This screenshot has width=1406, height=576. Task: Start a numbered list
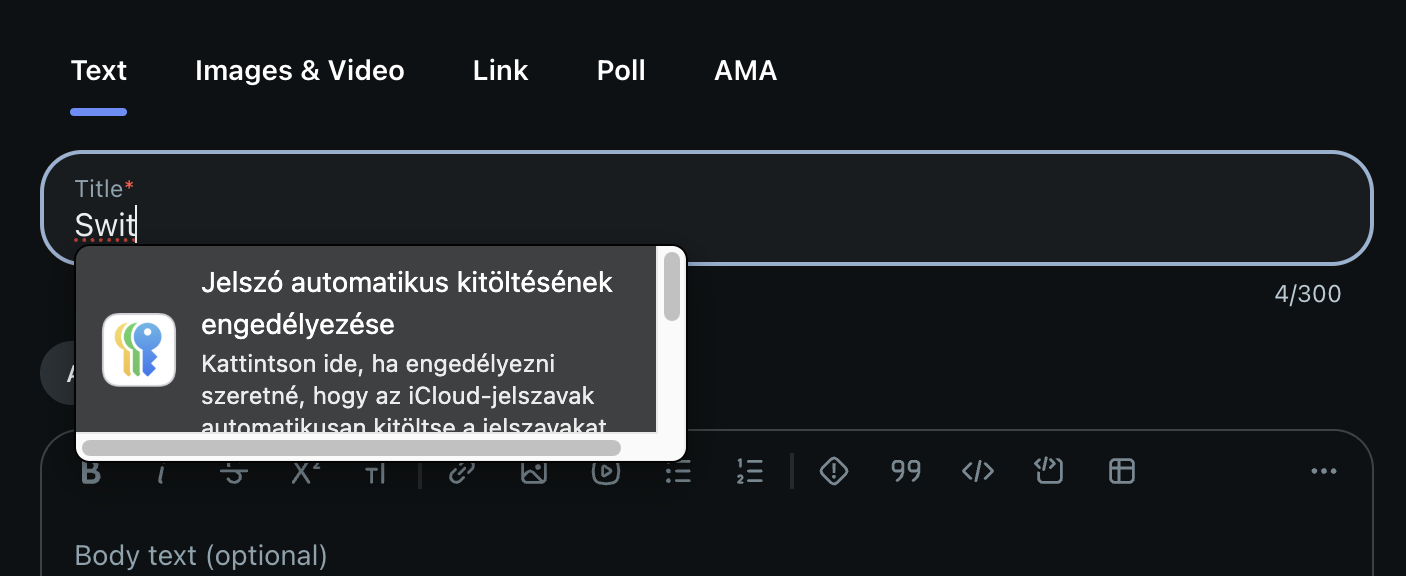point(750,472)
